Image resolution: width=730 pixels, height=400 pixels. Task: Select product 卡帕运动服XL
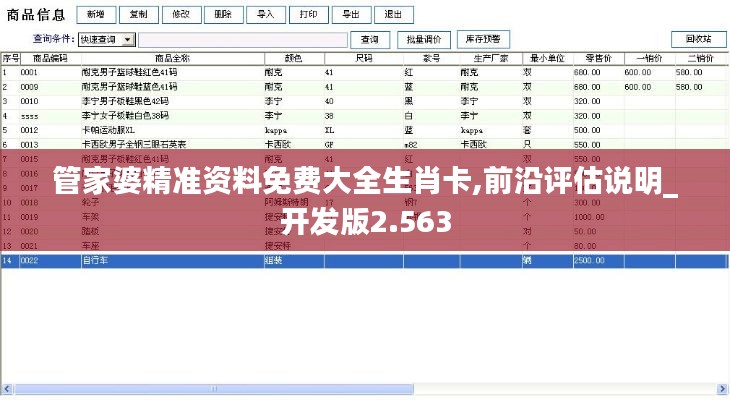[x=108, y=130]
